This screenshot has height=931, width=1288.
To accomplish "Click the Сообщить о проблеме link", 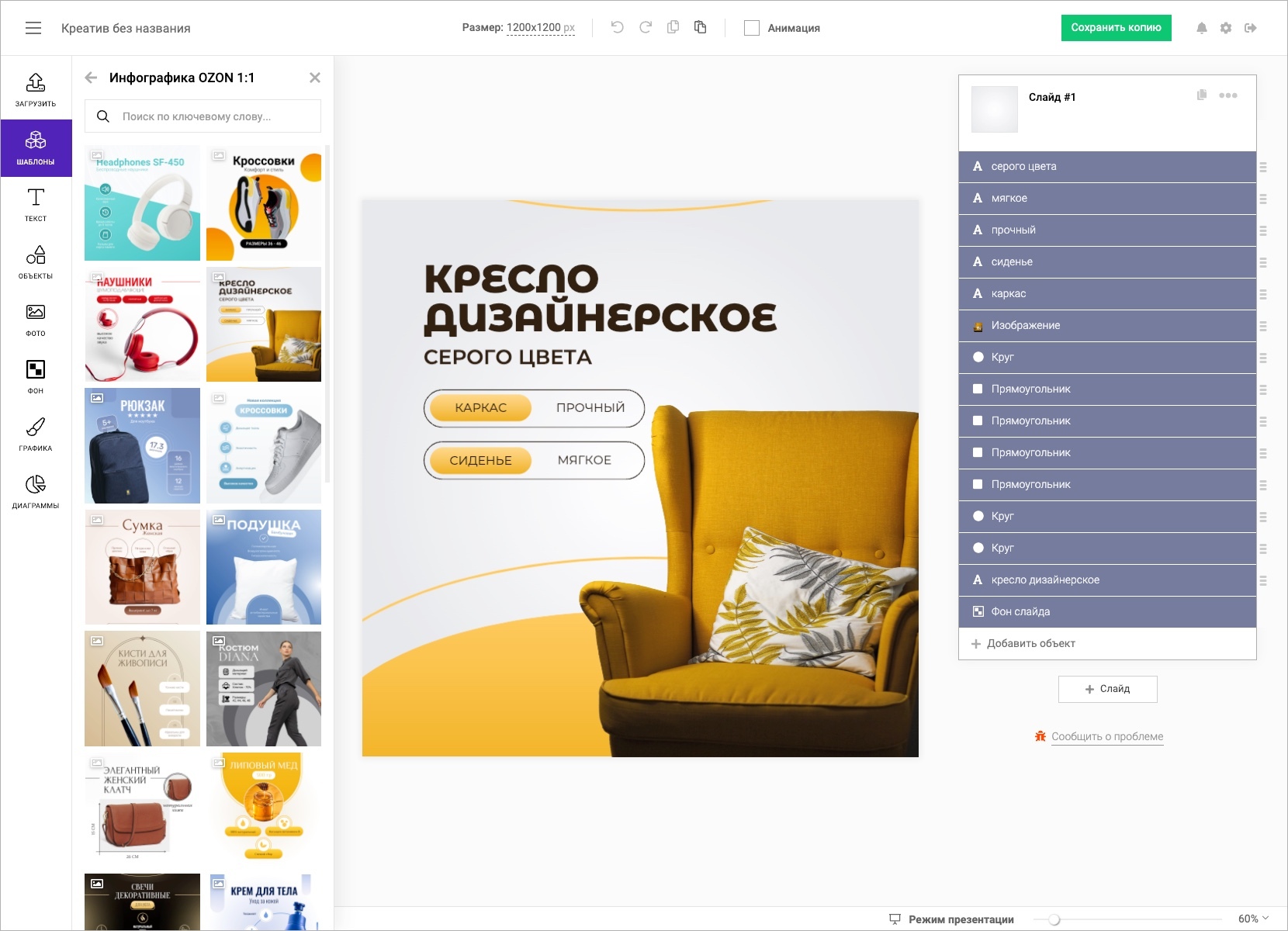I will coord(1107,736).
